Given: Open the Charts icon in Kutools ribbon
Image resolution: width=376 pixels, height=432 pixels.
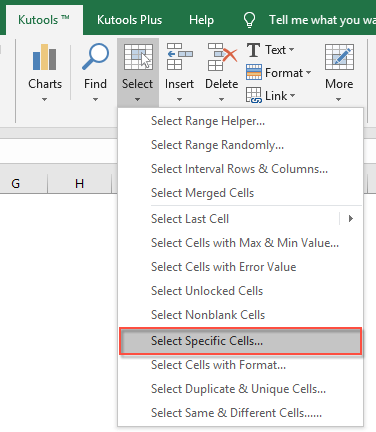Looking at the screenshot, I should (45, 57).
